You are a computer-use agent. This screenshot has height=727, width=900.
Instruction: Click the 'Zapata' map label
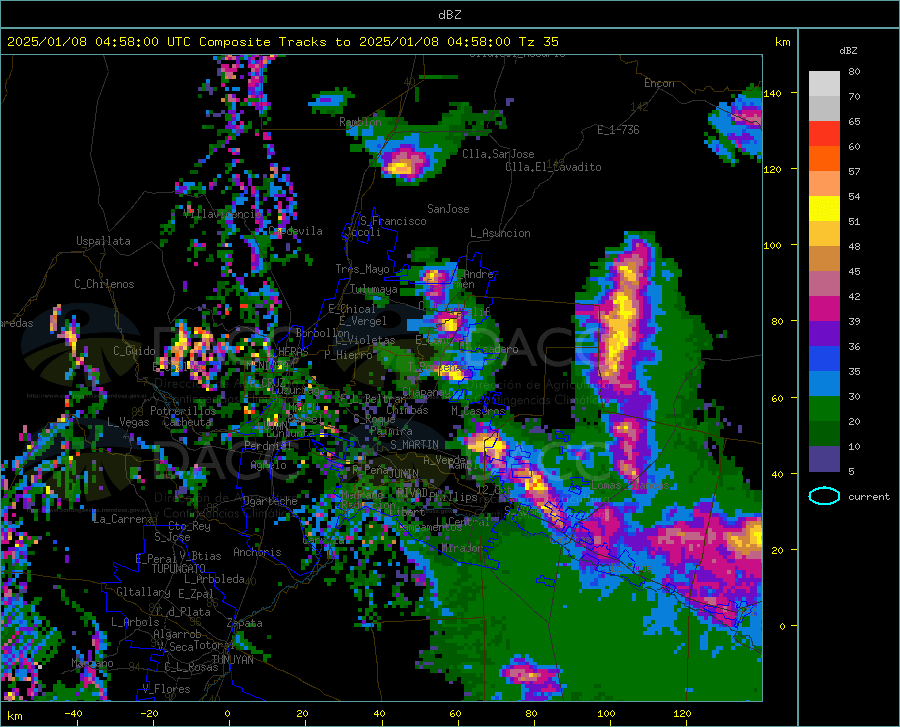coord(245,623)
